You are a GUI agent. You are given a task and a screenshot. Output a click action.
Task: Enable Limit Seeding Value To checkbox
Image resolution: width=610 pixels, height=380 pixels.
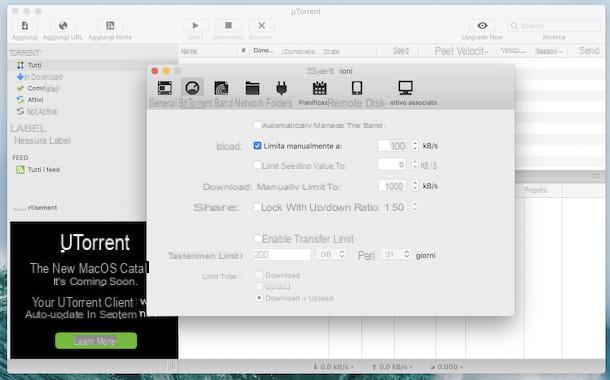point(257,165)
